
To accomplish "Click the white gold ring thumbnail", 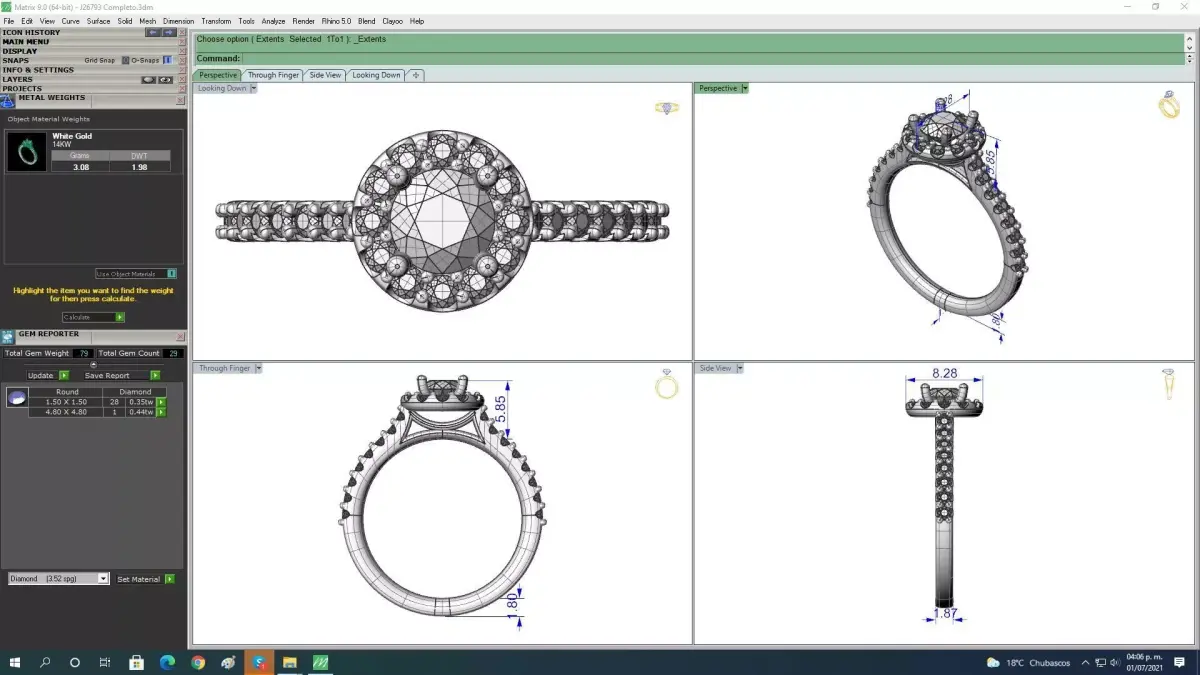I will [27, 152].
